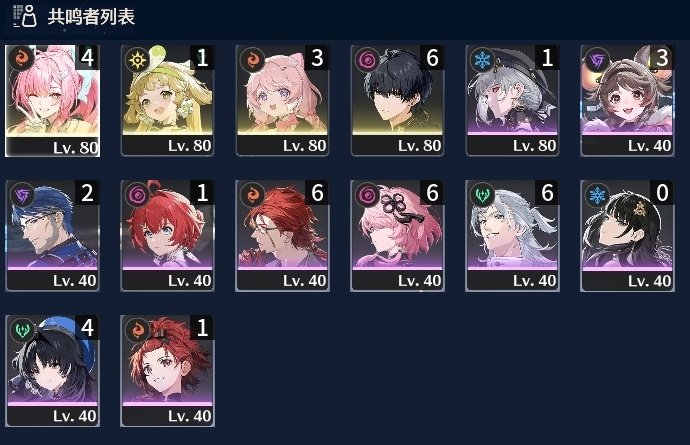Viewport: 690px width, 445px height.
Task: Click the Aero icon on the gray-haired man's card
Action: point(482,195)
